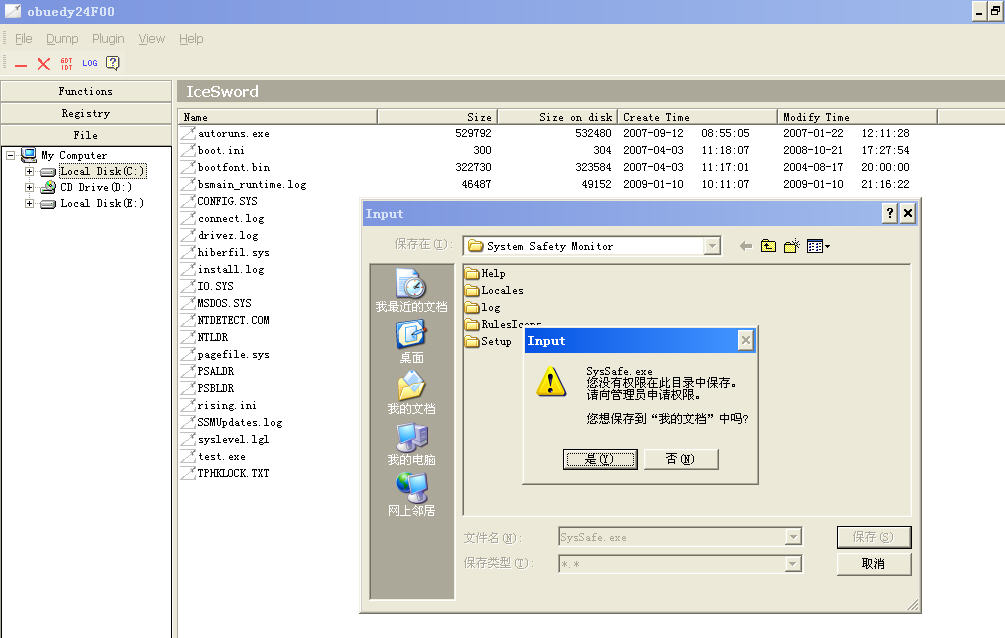Open Desktop (桌面) shortcut in places bar
The width and height of the screenshot is (1005, 638).
click(x=412, y=343)
